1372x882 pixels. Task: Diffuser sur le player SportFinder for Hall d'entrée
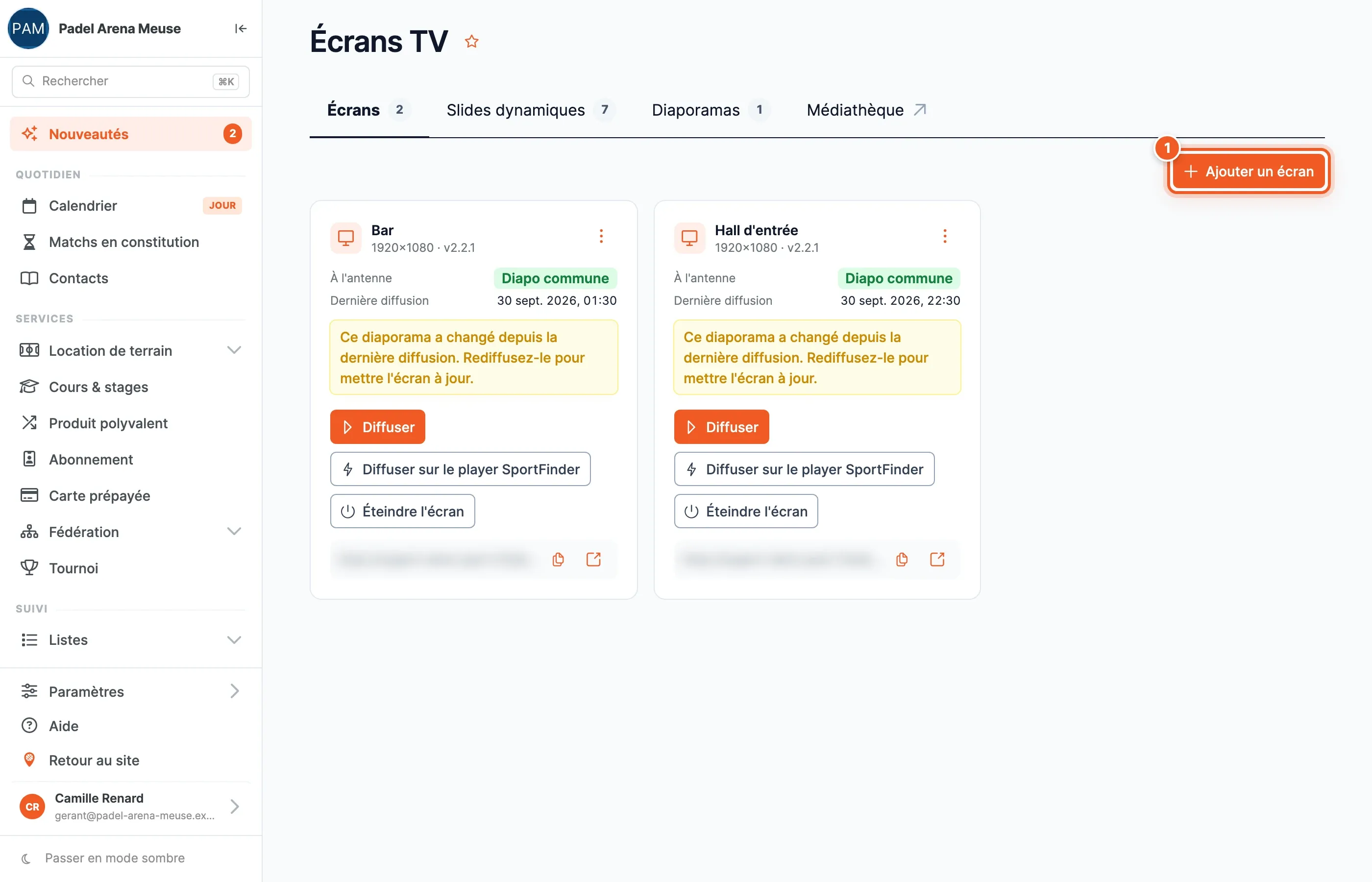coord(804,469)
